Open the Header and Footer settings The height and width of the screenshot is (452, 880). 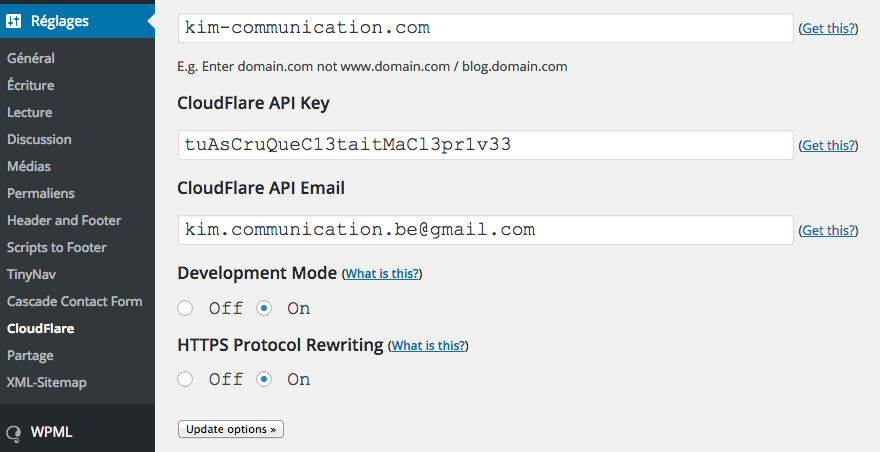coord(64,220)
